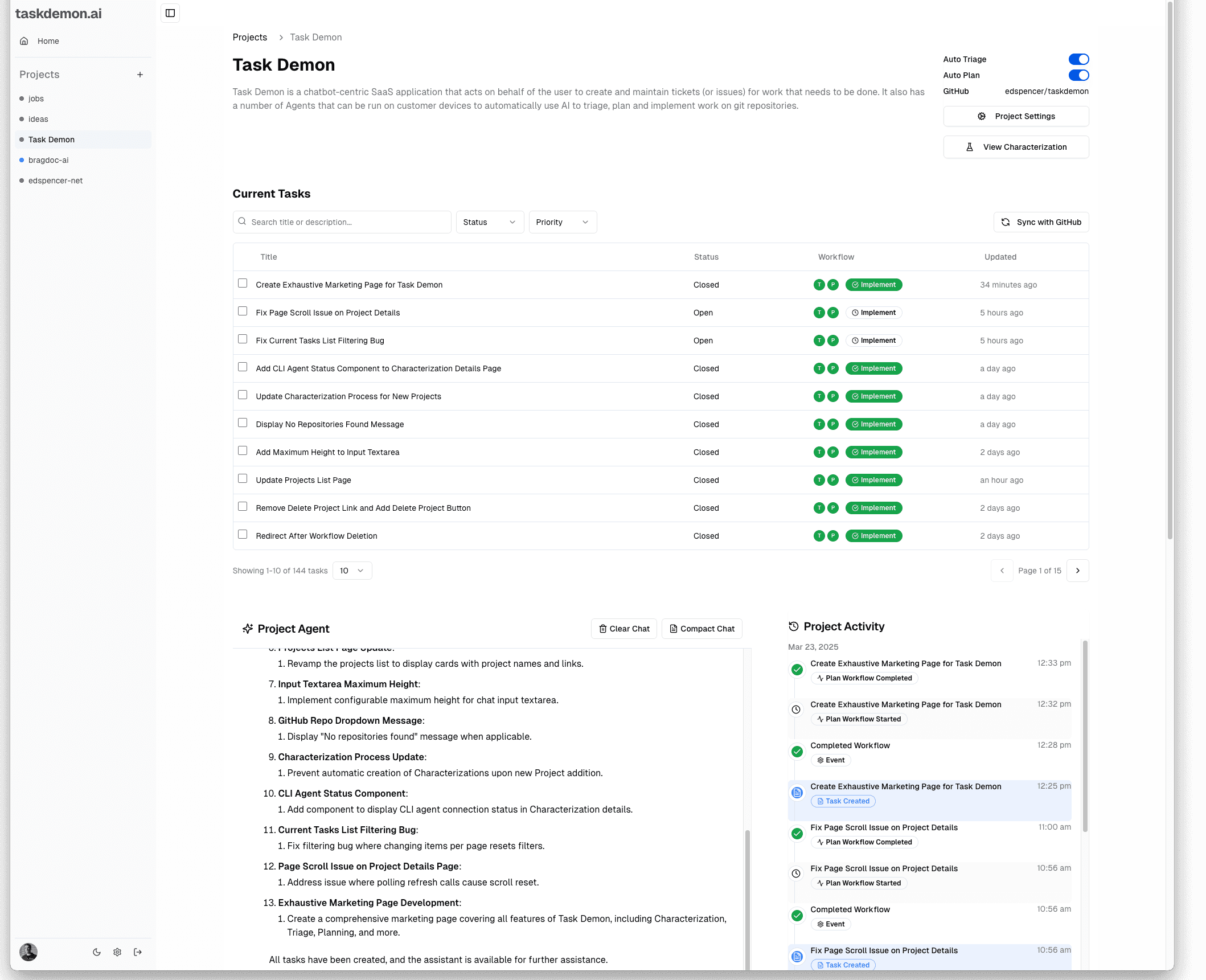Click the Implement badge on Create Exhaustive Marketing Page
This screenshot has height=980, width=1206.
pos(873,285)
